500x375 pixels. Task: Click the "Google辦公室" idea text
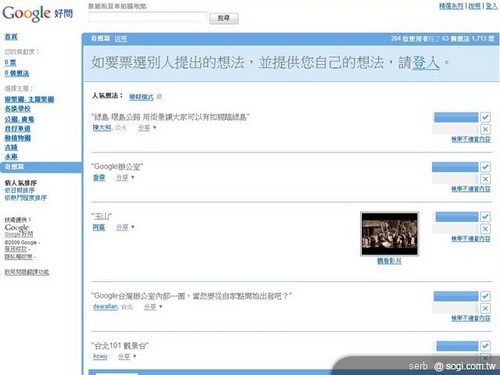point(117,166)
